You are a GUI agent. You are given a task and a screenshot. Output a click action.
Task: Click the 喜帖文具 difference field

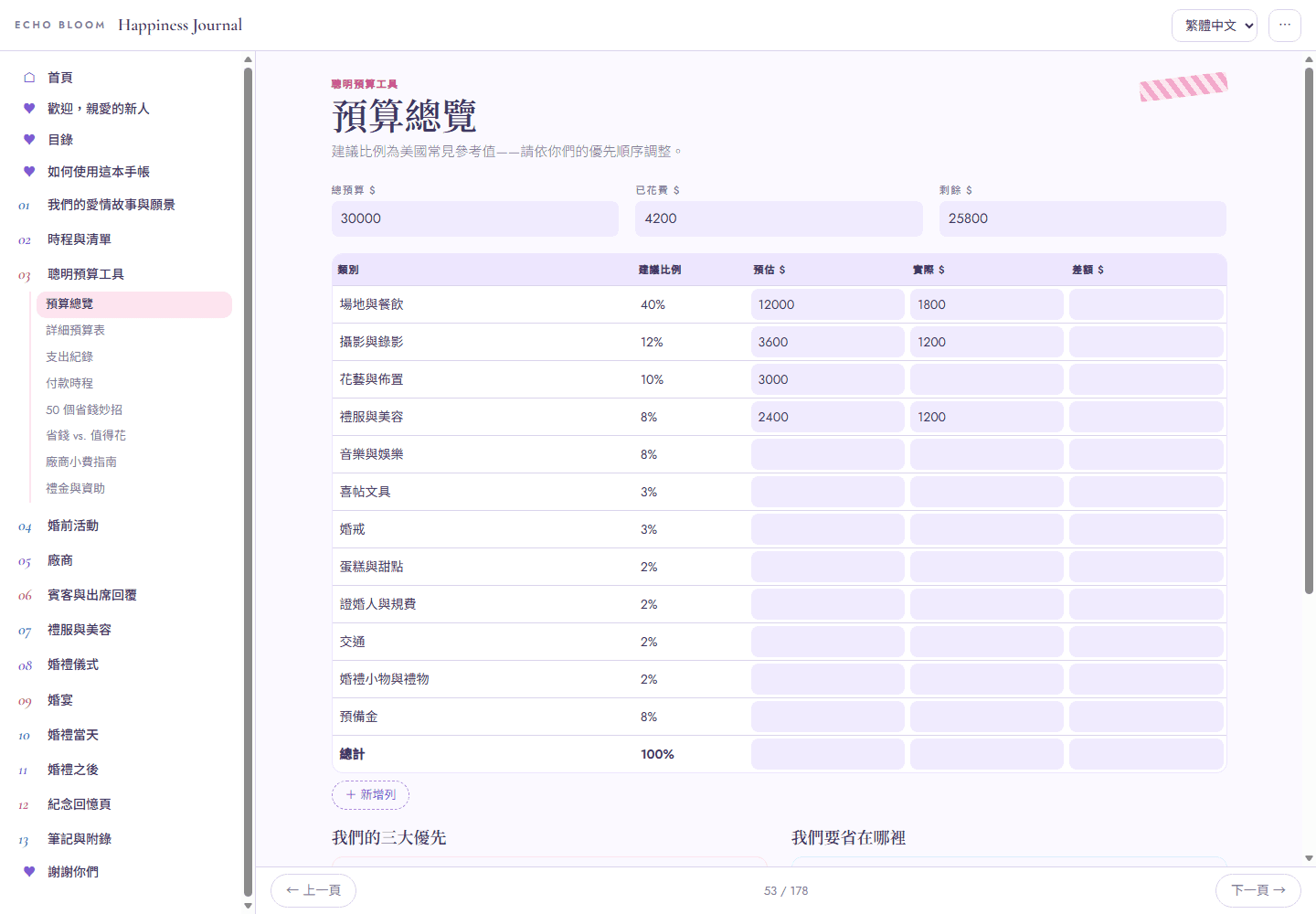[x=1146, y=492]
